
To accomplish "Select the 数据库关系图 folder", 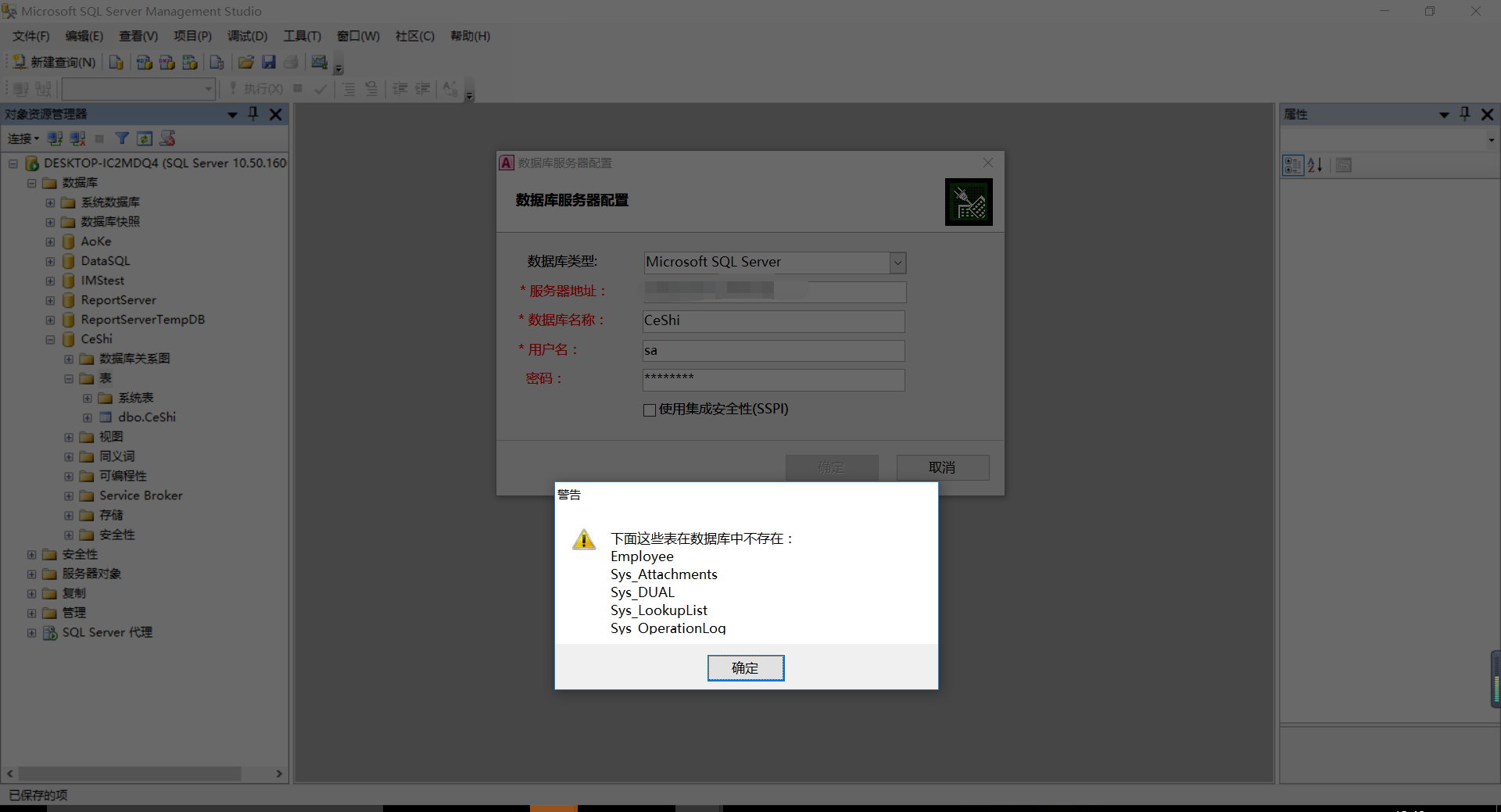I will (x=134, y=359).
